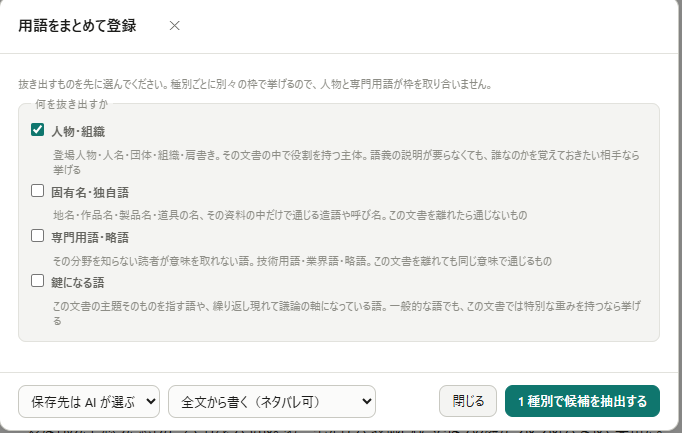
Task: Click the 何を抜き出すか group legend
Action: (72, 104)
